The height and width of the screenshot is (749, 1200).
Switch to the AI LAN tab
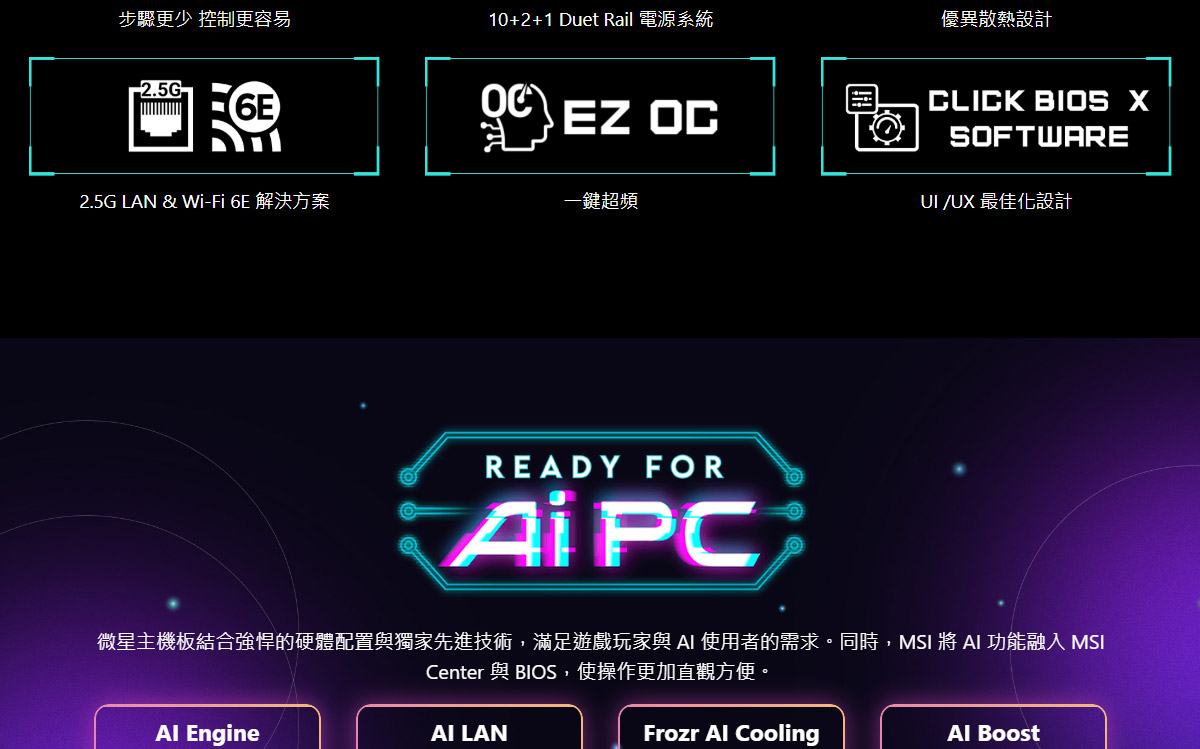pos(470,727)
